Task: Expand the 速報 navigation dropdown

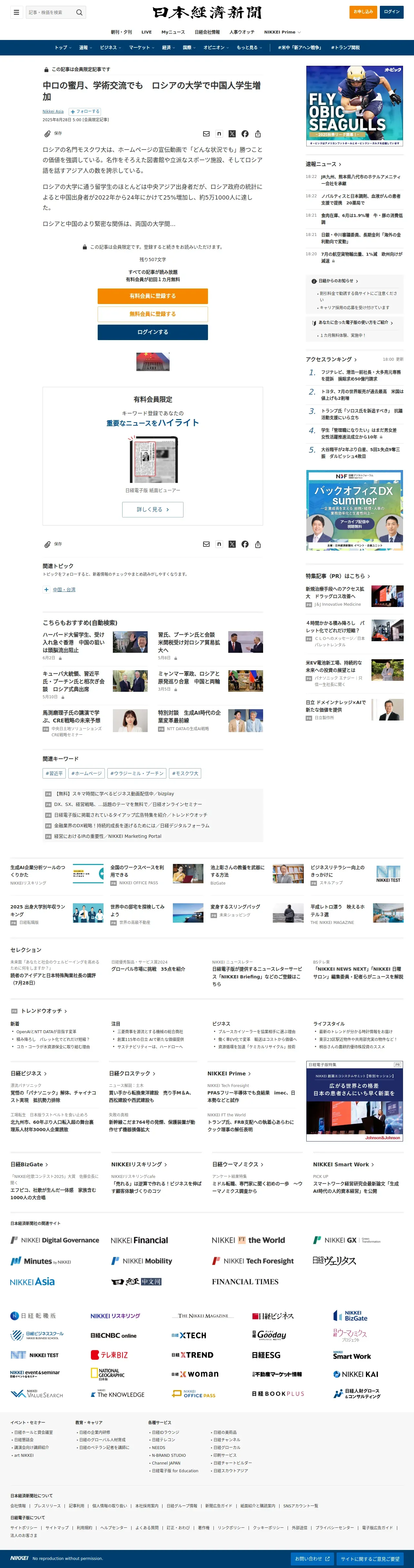Action: pyautogui.click(x=85, y=47)
